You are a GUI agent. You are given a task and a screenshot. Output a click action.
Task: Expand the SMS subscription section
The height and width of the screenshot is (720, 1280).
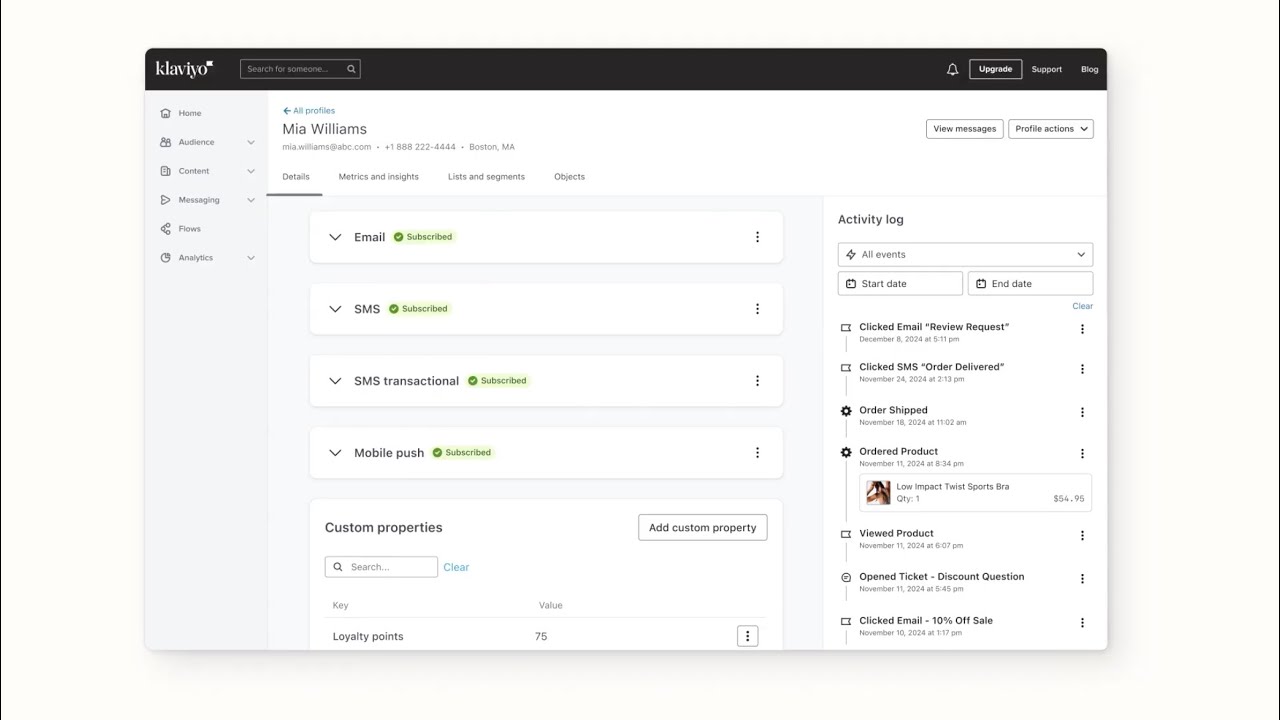click(x=336, y=309)
